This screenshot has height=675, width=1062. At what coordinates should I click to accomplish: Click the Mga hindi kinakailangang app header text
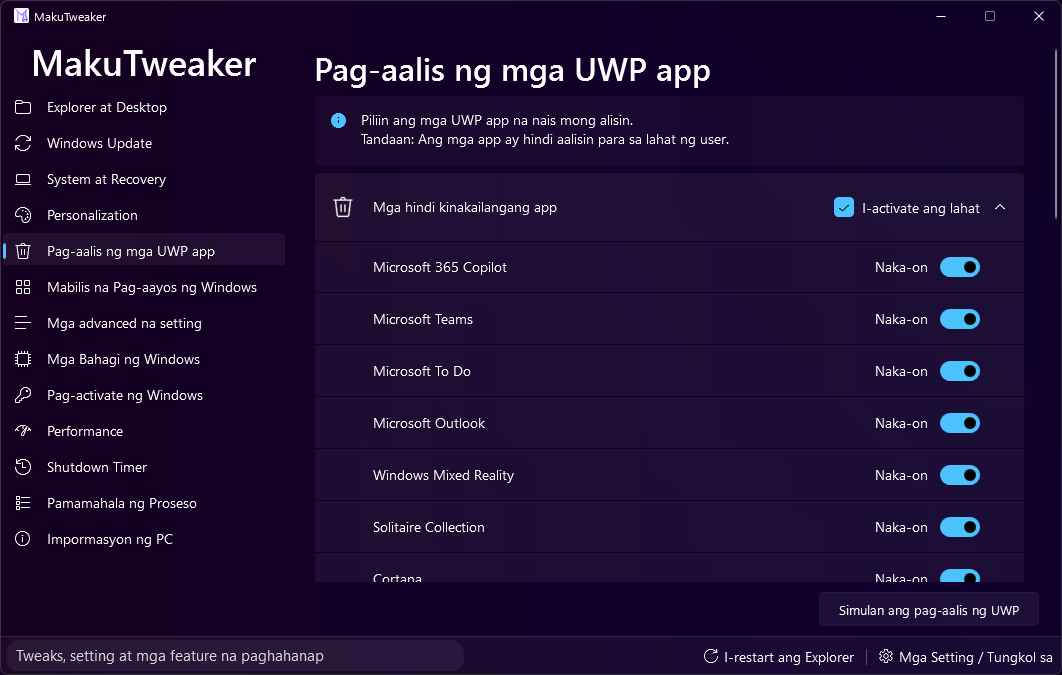(465, 207)
